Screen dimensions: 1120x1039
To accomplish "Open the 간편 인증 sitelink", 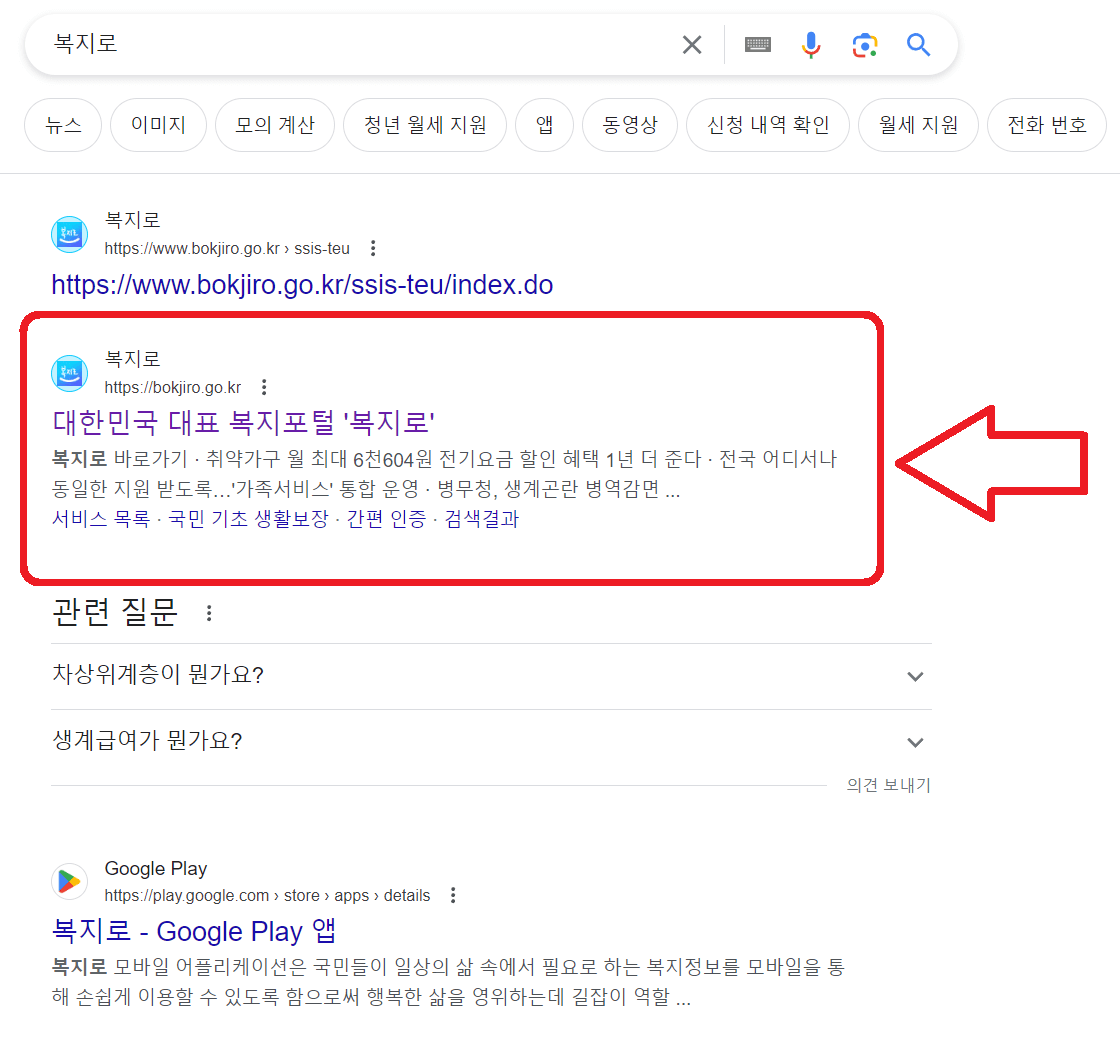I will tap(386, 518).
